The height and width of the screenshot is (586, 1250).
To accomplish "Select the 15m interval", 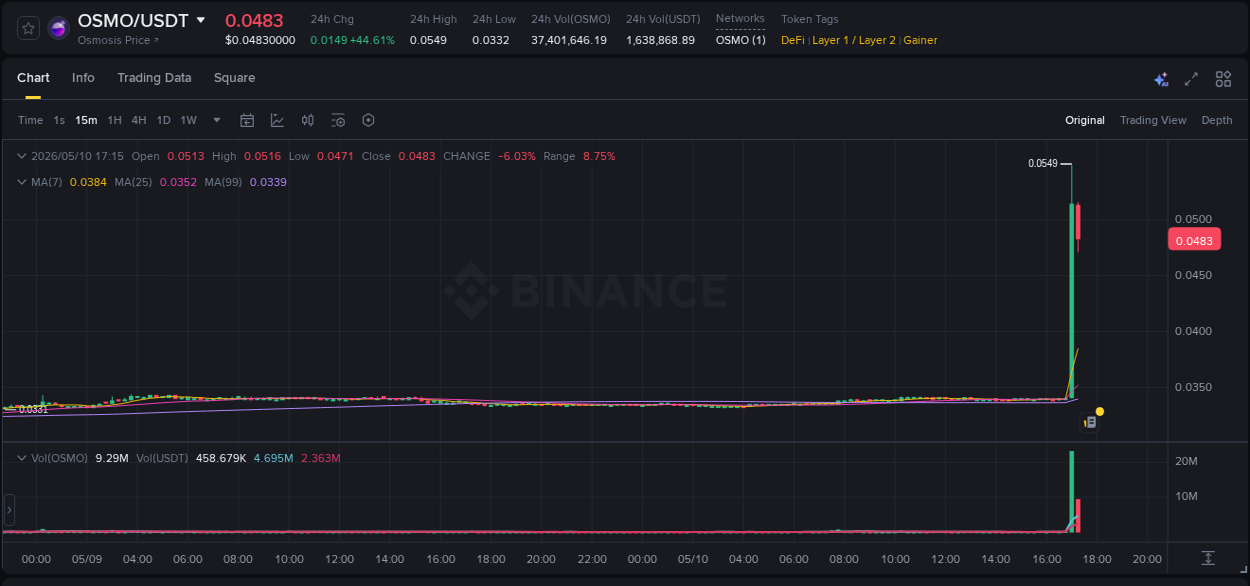I will pyautogui.click(x=86, y=120).
